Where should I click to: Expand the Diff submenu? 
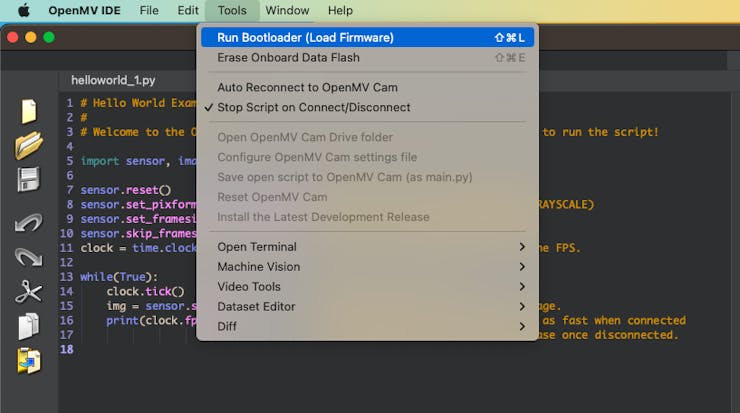(x=367, y=326)
